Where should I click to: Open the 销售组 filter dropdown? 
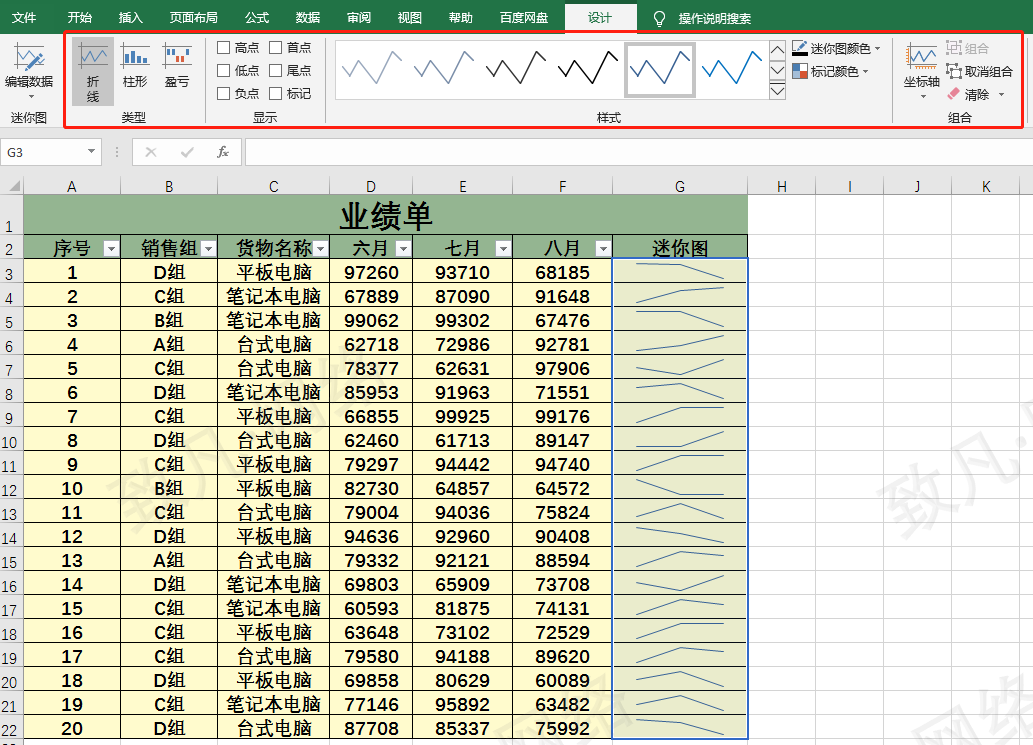click(x=208, y=248)
